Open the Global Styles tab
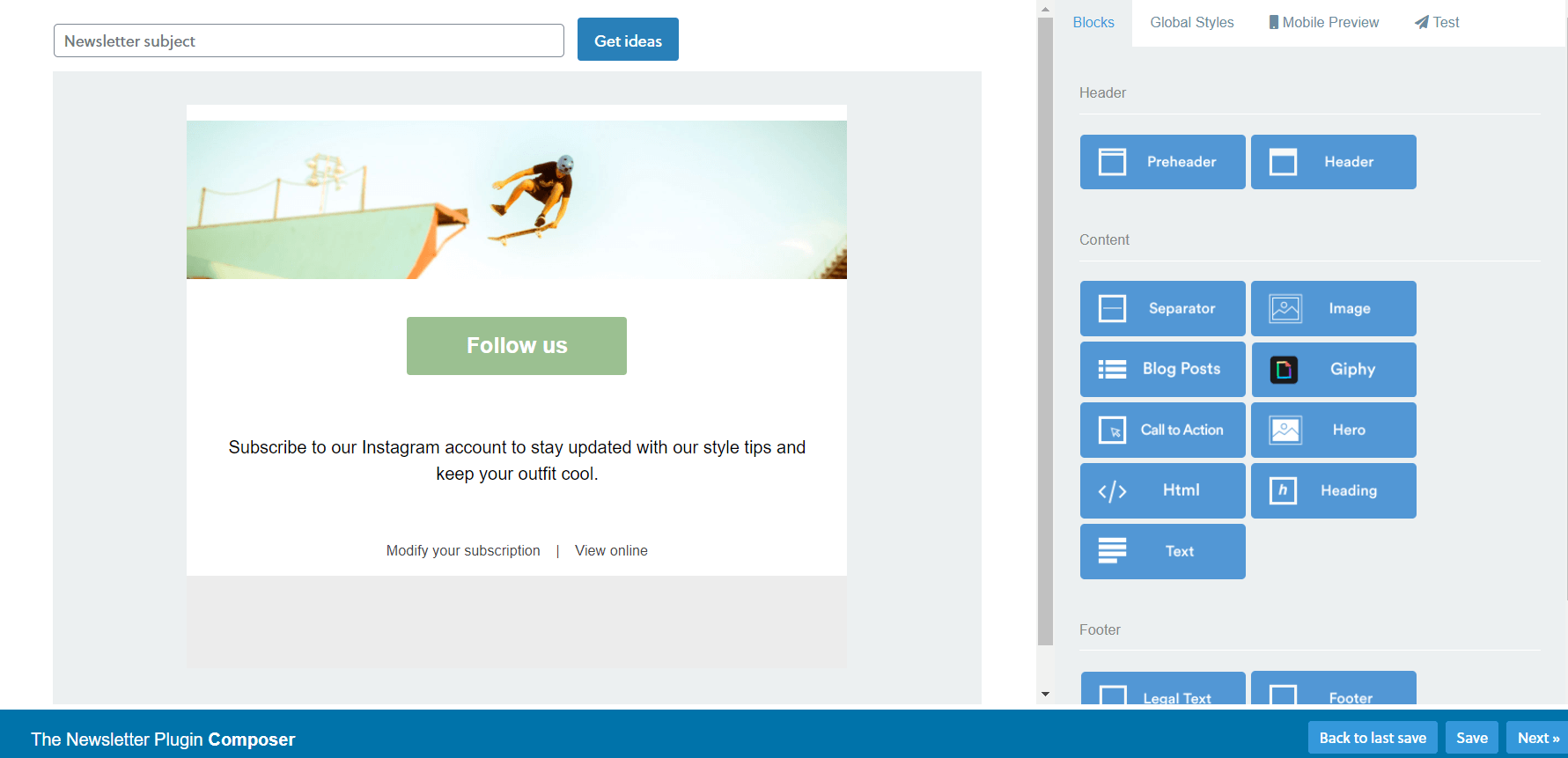This screenshot has width=1568, height=758. [1192, 23]
